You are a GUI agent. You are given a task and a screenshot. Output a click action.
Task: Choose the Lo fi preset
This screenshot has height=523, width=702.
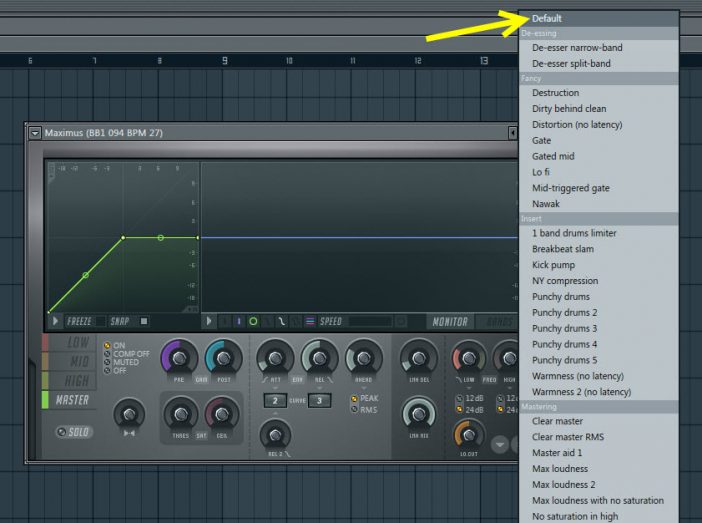[599, 172]
